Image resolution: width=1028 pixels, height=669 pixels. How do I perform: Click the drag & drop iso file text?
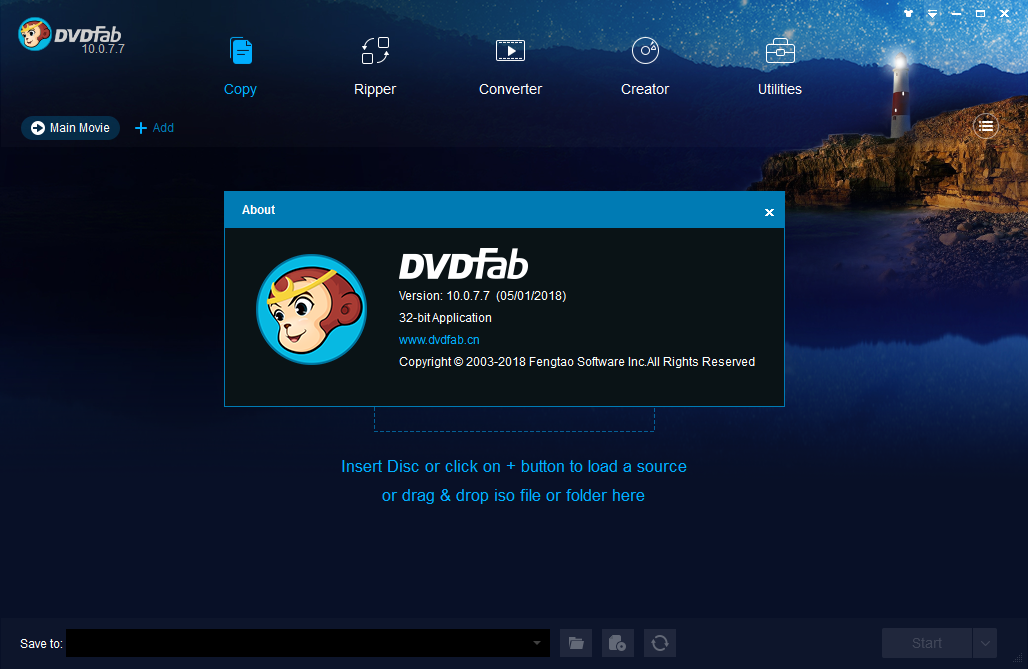[513, 495]
